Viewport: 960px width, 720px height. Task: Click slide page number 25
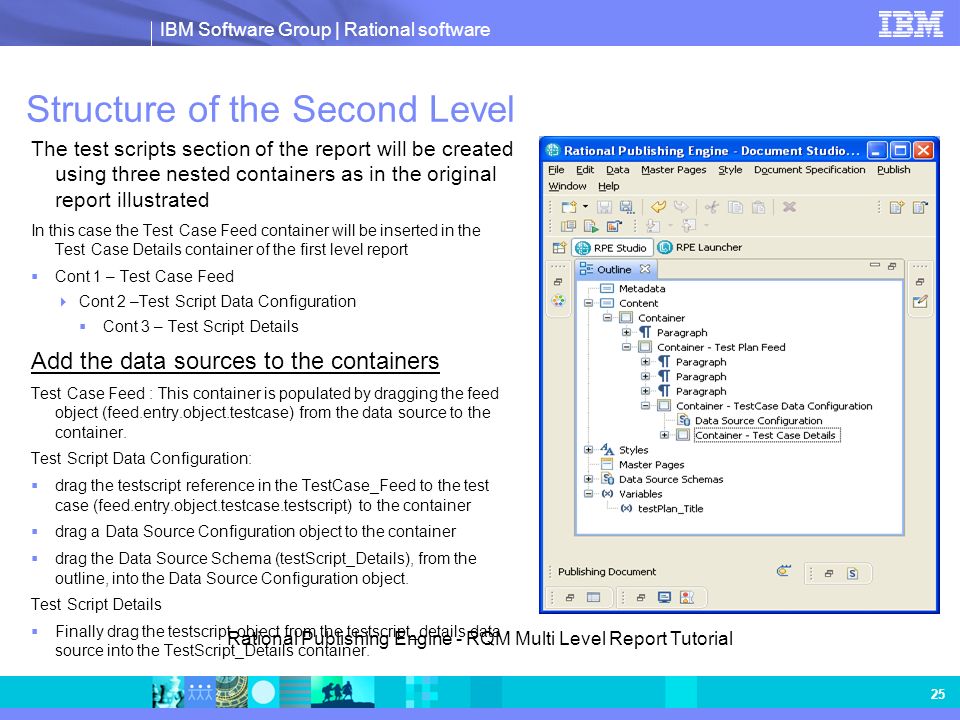937,694
